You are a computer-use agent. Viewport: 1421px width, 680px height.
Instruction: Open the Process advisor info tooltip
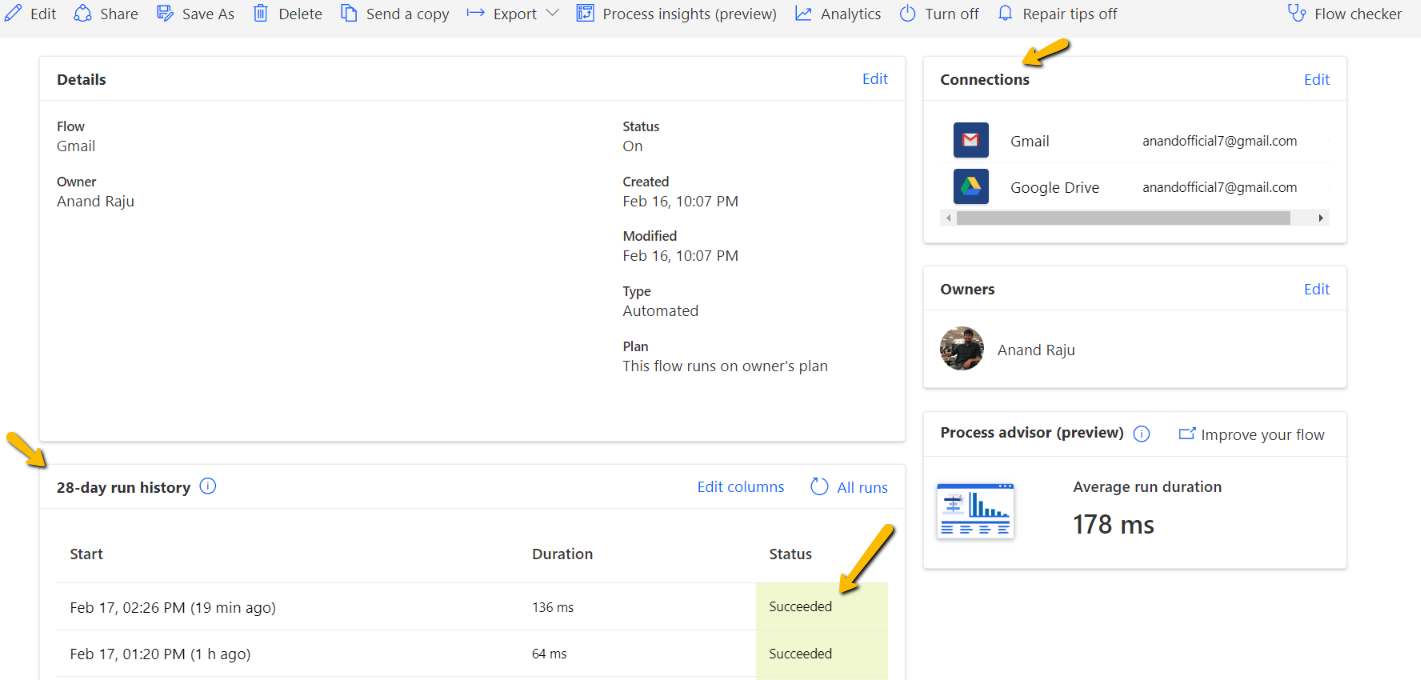point(1141,433)
